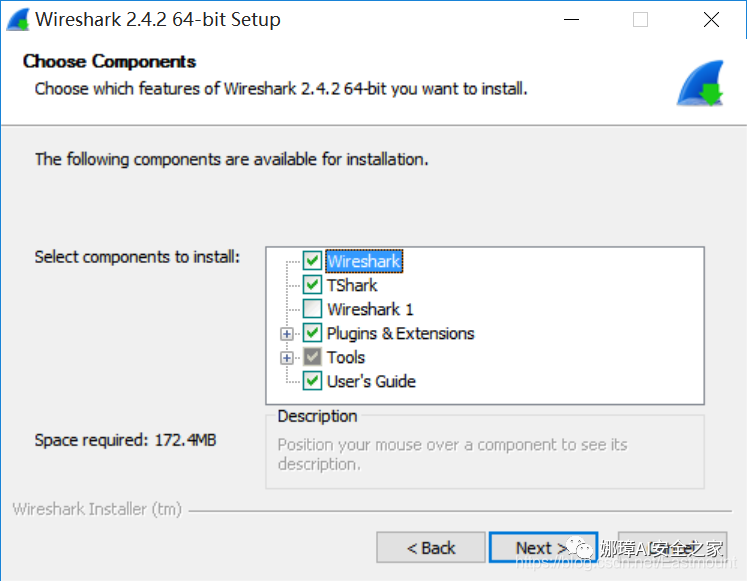Image resolution: width=747 pixels, height=581 pixels.
Task: Expand the Plugins & Extensions tree node
Action: click(x=286, y=334)
